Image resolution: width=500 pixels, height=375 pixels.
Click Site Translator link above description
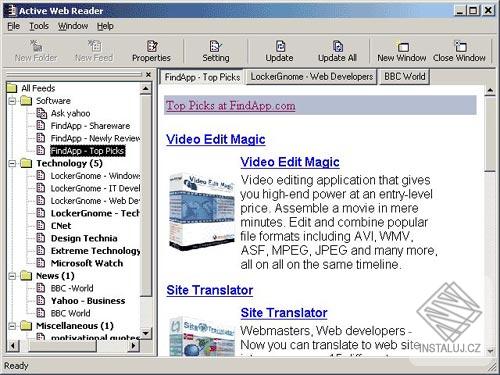tap(284, 313)
